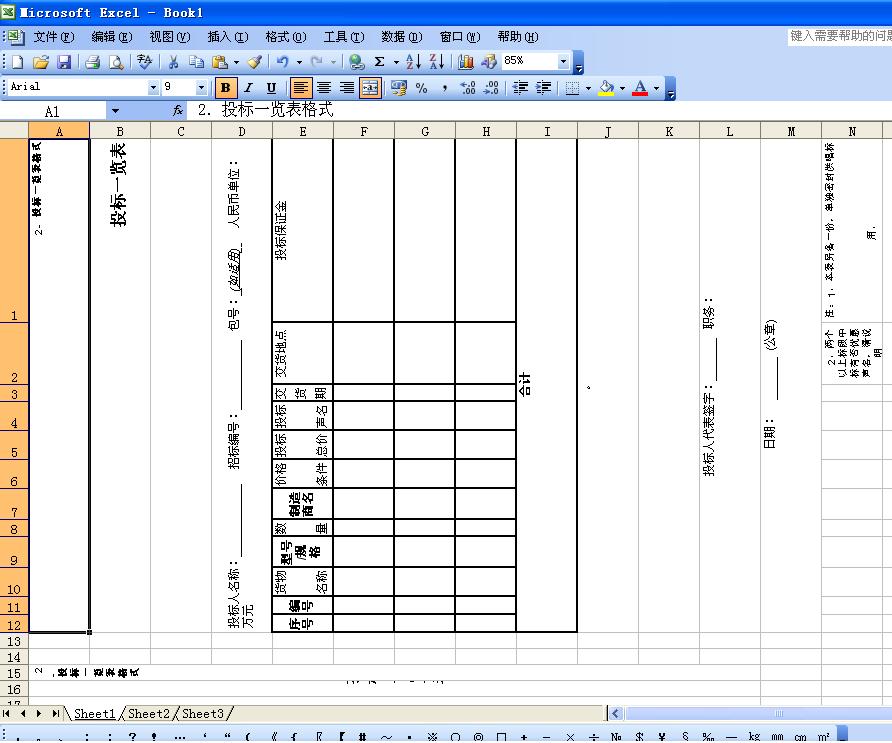
Task: Open the borders style dropdown arrow
Action: [588, 89]
